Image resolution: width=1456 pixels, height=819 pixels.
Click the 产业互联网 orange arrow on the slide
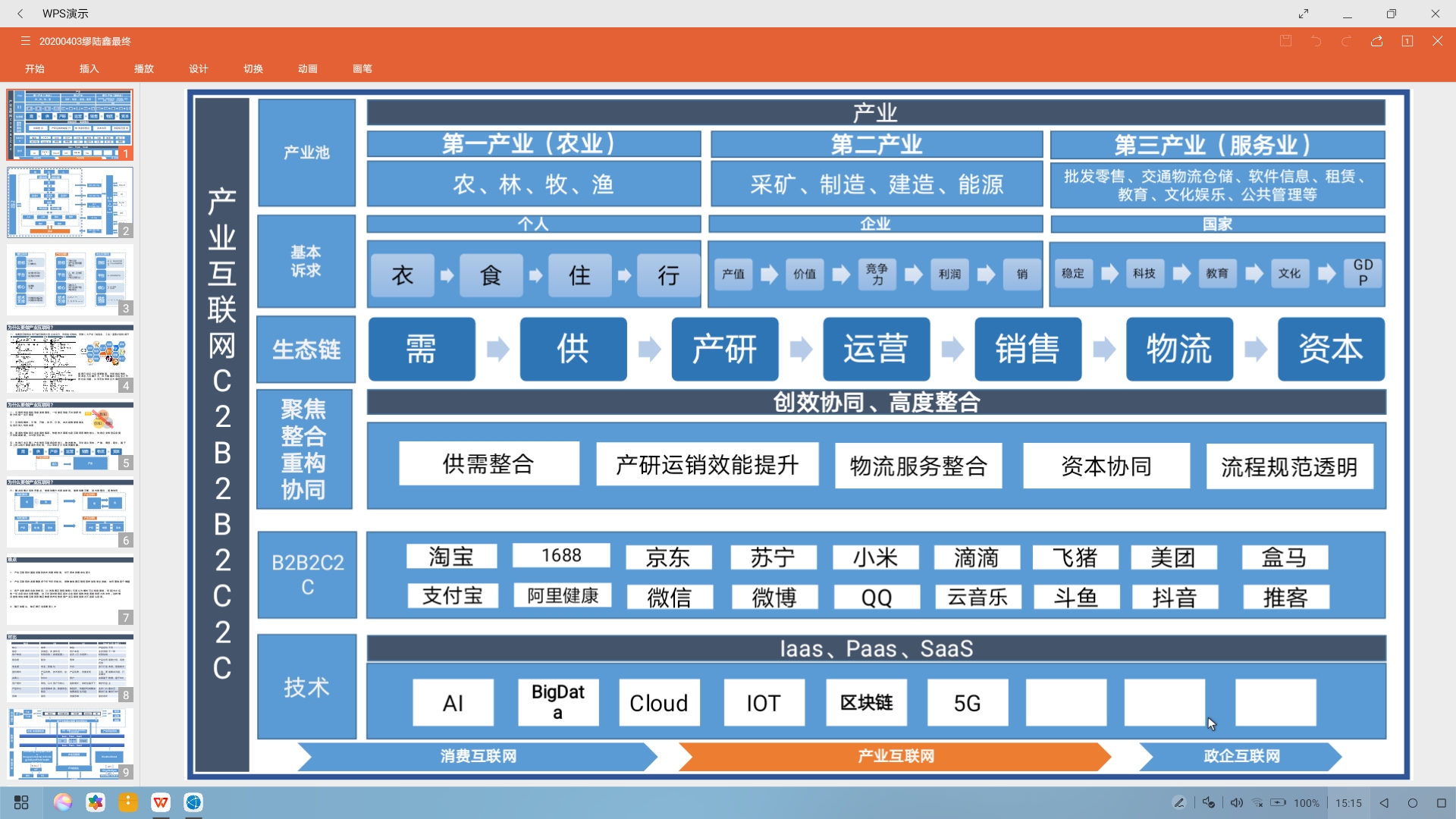click(x=895, y=756)
